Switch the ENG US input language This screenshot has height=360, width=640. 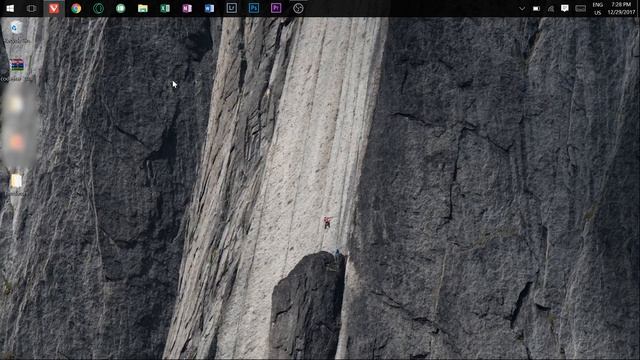(x=598, y=9)
